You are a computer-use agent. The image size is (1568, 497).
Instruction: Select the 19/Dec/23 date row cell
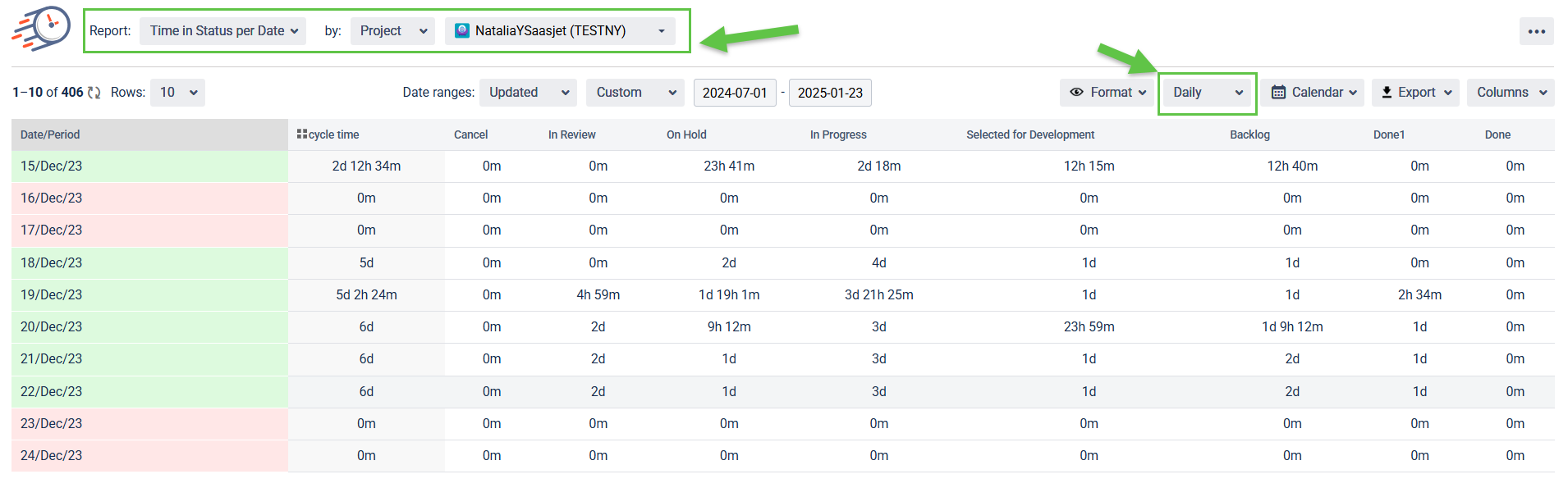[52, 294]
